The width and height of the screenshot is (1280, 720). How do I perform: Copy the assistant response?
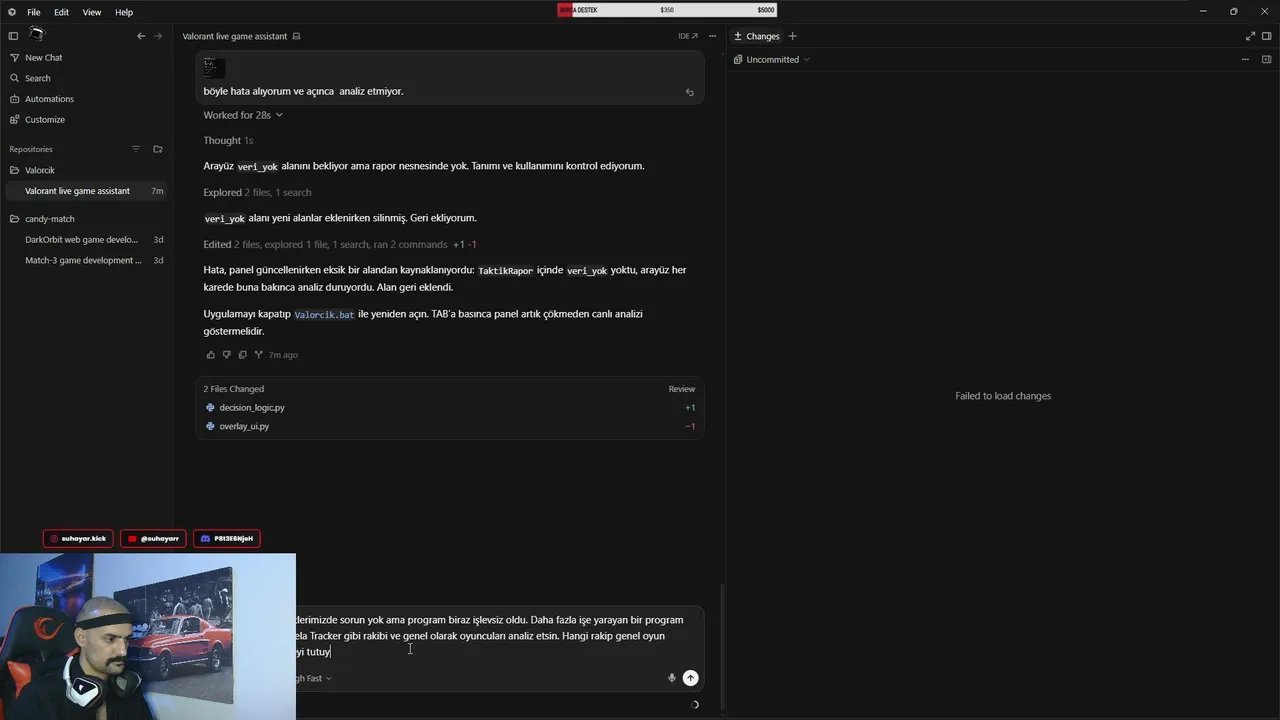[x=242, y=355]
